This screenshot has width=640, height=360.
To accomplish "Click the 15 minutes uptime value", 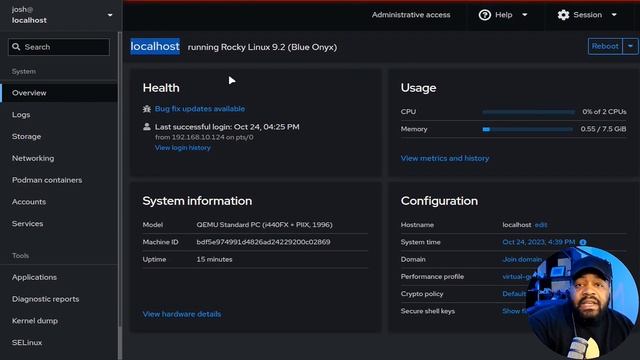I will tap(214, 259).
